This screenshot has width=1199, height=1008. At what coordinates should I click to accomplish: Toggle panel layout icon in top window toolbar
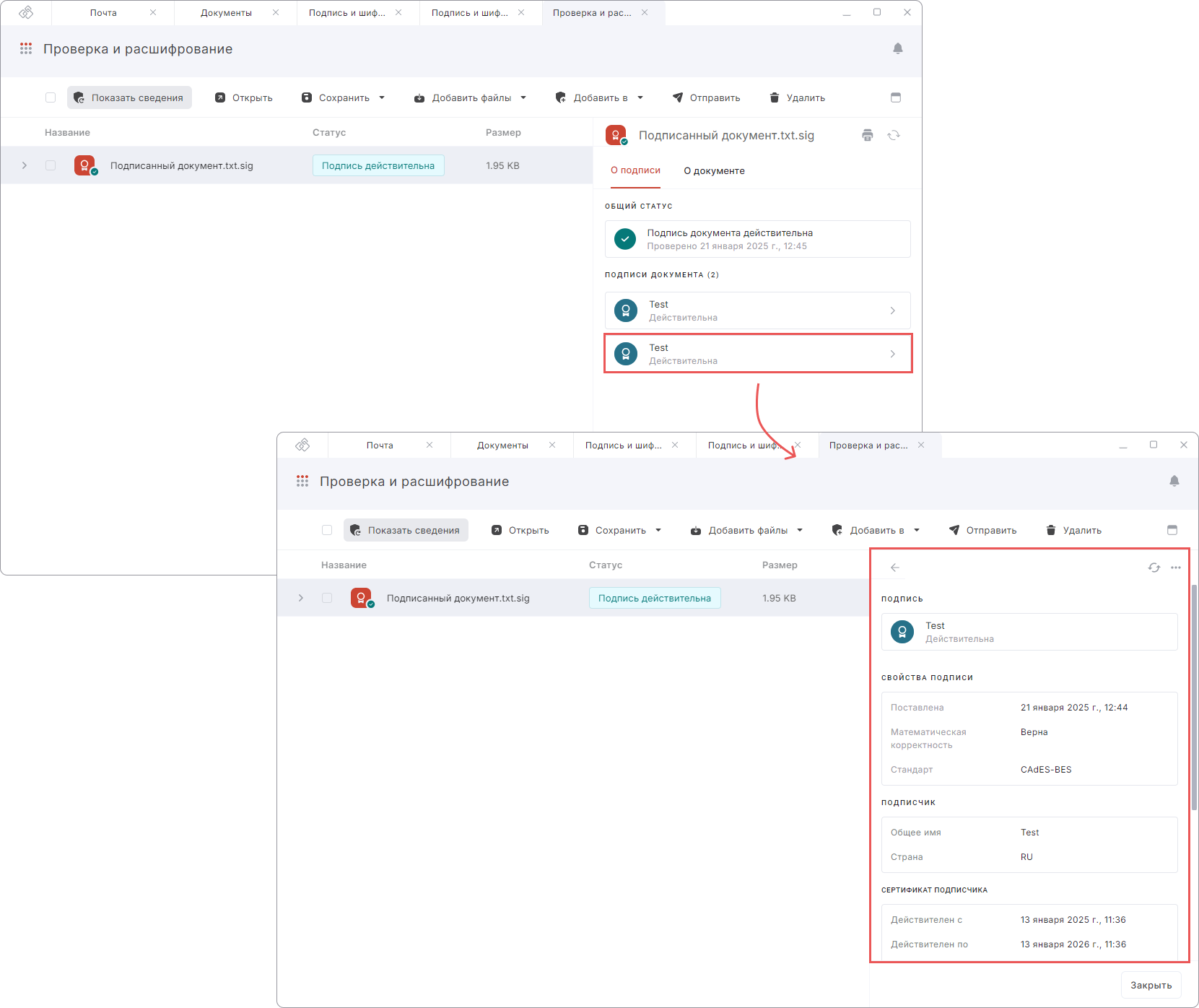[x=896, y=97]
